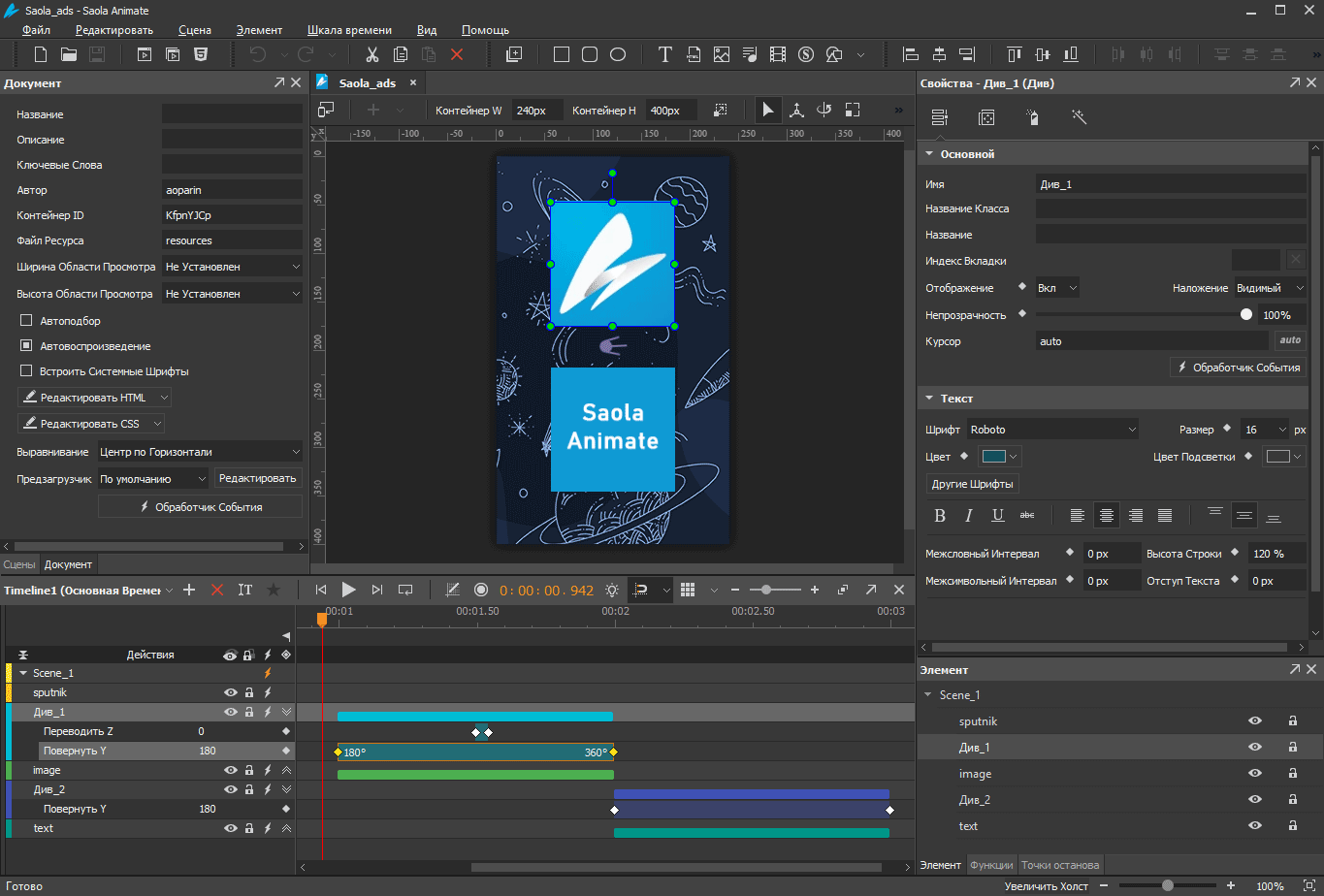Open the position and size properties tab icon
The image size is (1324, 896).
pos(986,117)
